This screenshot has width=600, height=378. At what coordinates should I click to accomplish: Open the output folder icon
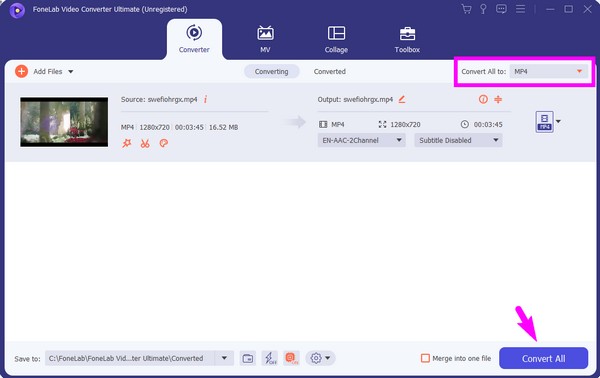tap(248, 358)
